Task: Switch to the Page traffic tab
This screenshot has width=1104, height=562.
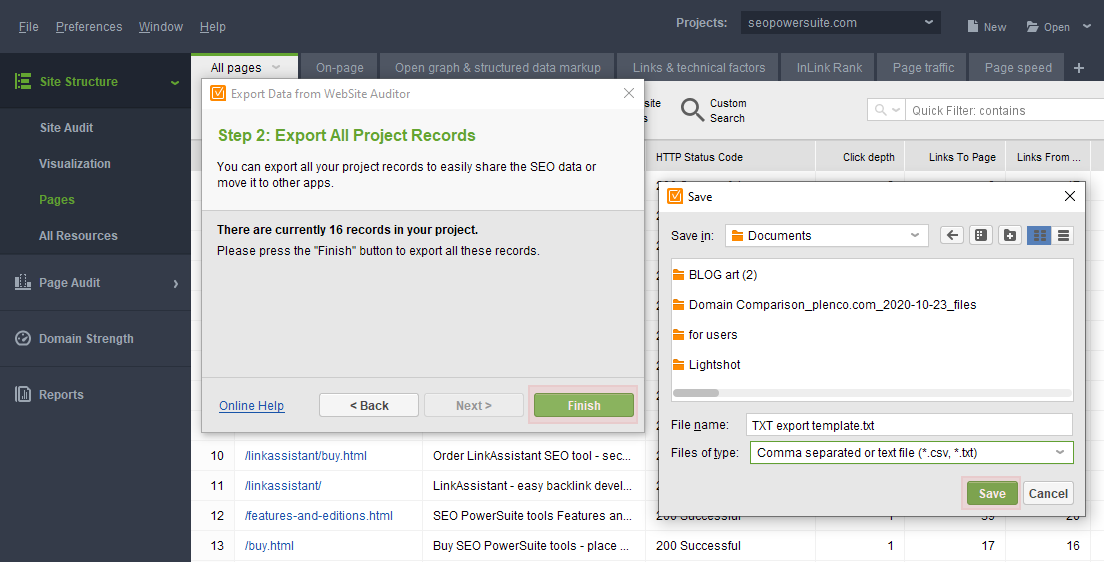Action: (x=923, y=68)
